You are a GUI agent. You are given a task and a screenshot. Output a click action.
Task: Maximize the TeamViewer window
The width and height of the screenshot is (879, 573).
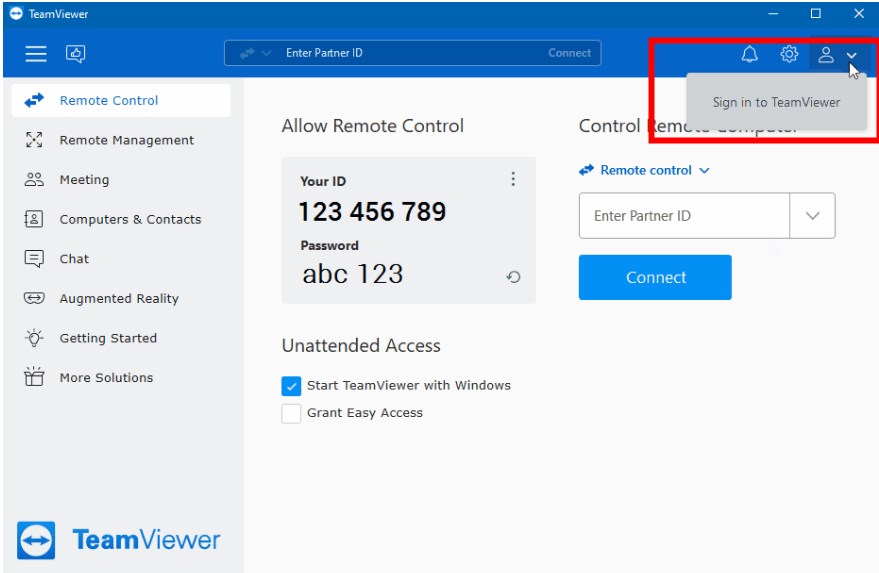tap(816, 13)
